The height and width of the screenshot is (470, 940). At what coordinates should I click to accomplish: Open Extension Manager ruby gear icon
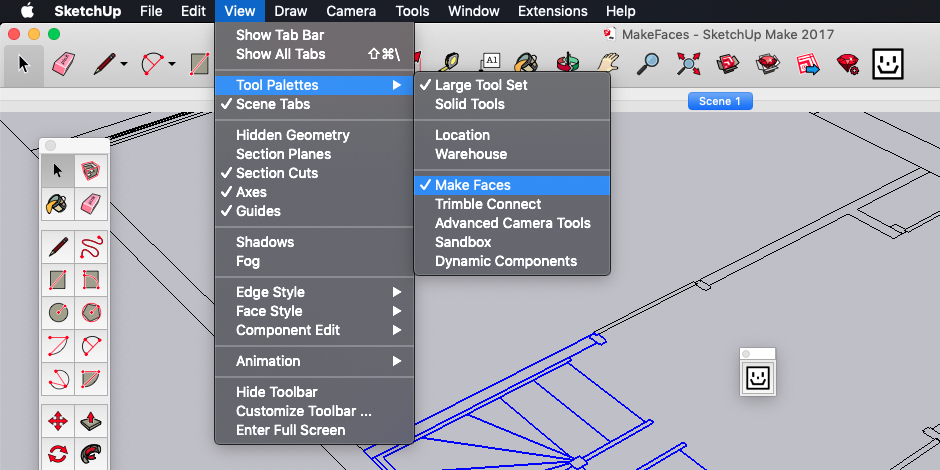click(x=848, y=63)
